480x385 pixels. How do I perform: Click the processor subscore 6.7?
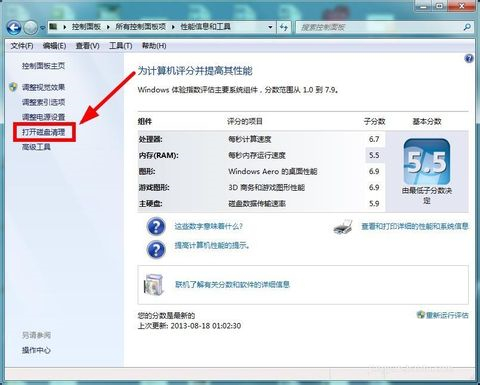[374, 139]
